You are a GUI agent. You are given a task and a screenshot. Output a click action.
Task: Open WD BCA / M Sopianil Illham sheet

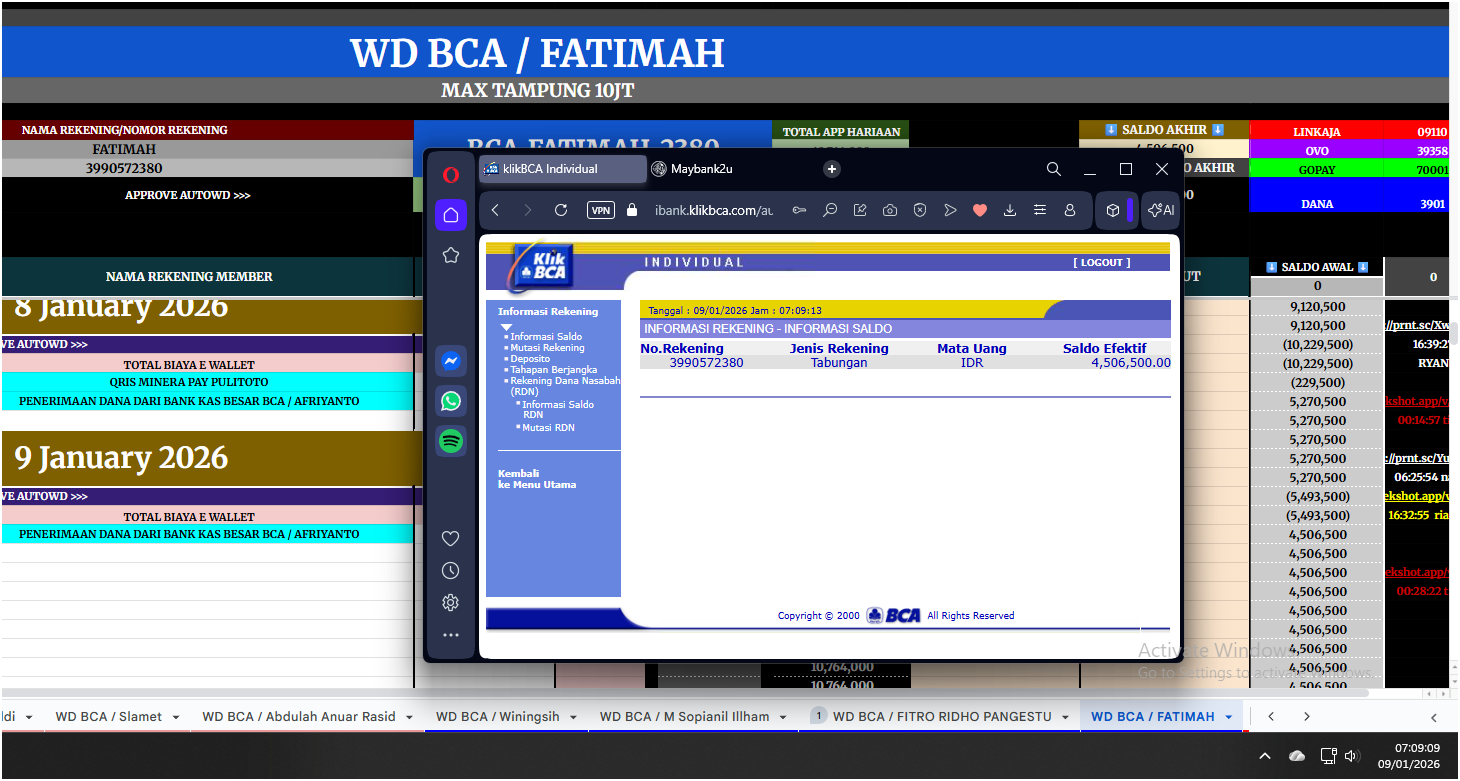(x=685, y=716)
